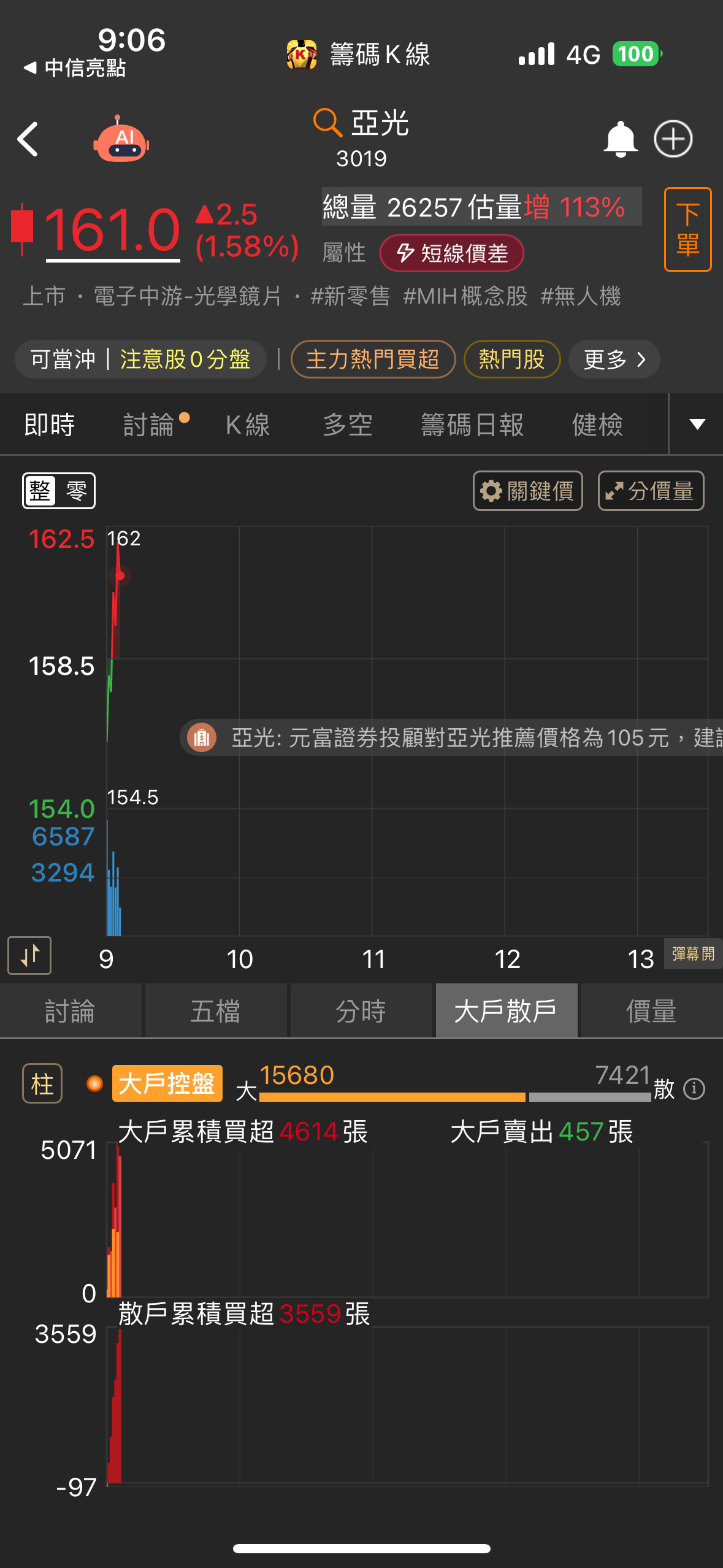The width and height of the screenshot is (723, 1568).
Task: Tap the 大戶累積買超 4614張 text
Action: (243, 1132)
